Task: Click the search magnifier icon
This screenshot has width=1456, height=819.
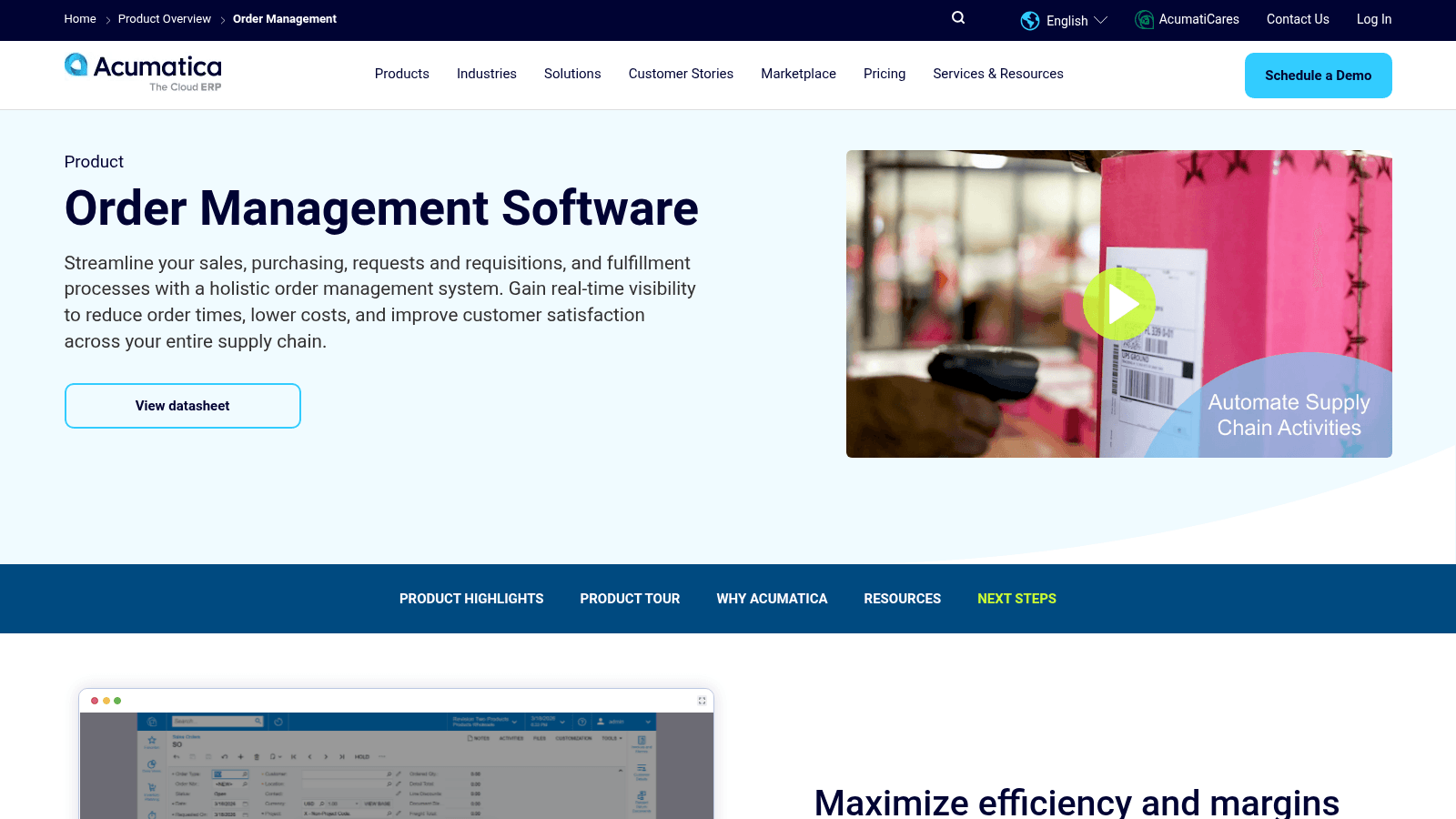Action: click(958, 18)
